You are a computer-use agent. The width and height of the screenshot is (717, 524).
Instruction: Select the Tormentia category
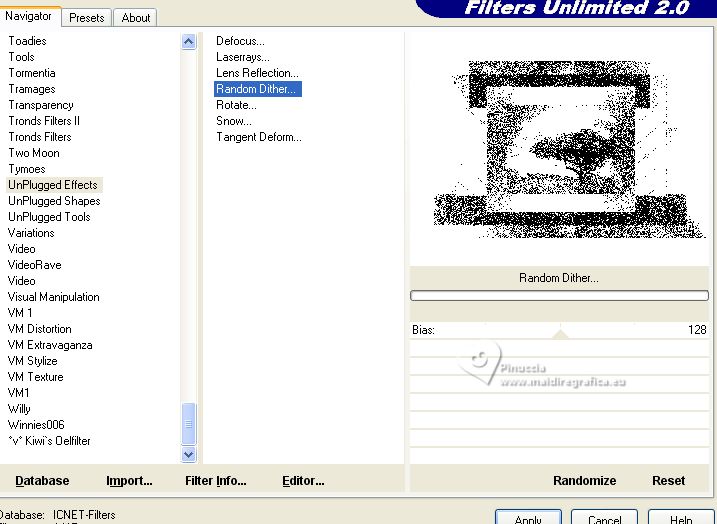[x=32, y=73]
